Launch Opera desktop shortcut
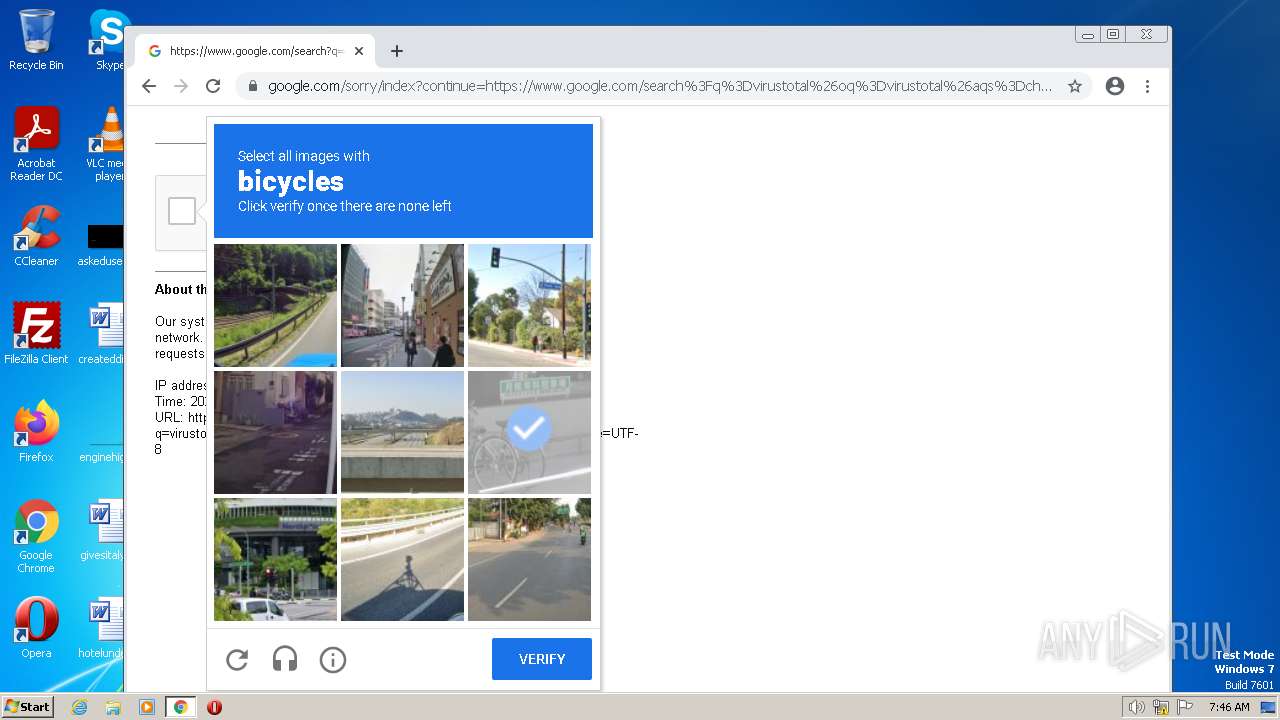This screenshot has width=1280, height=720. point(36,628)
